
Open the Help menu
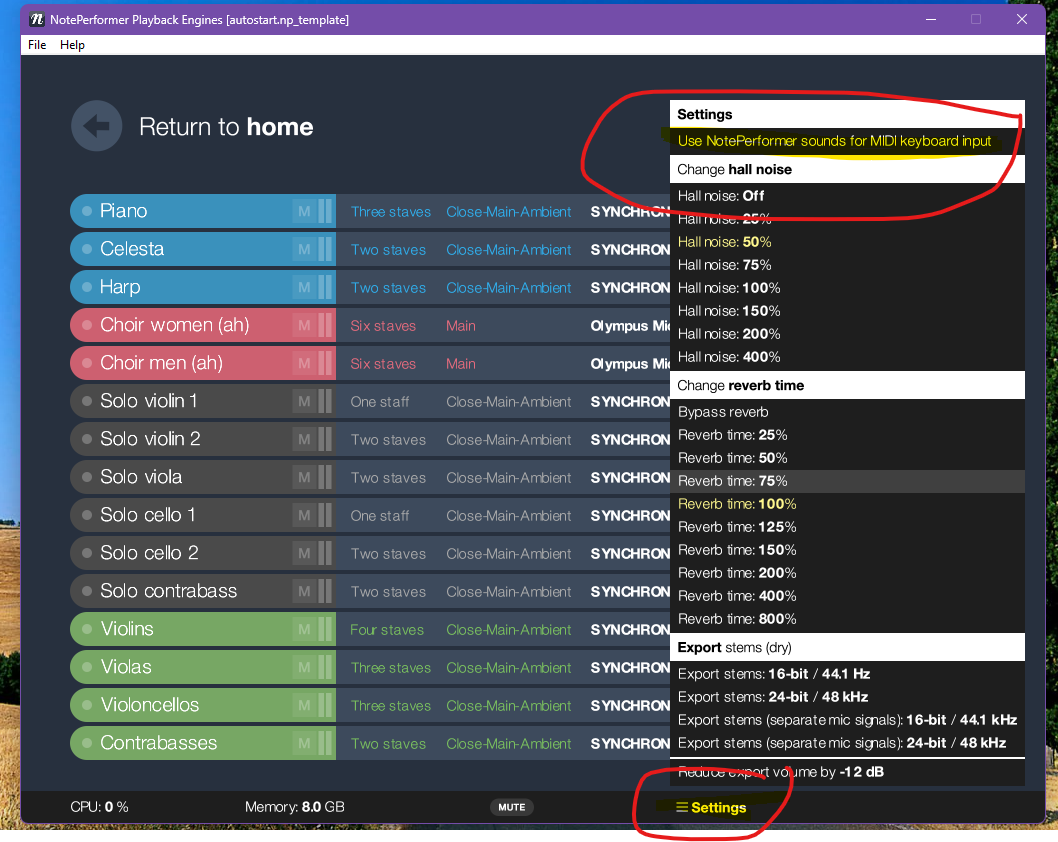click(x=72, y=45)
